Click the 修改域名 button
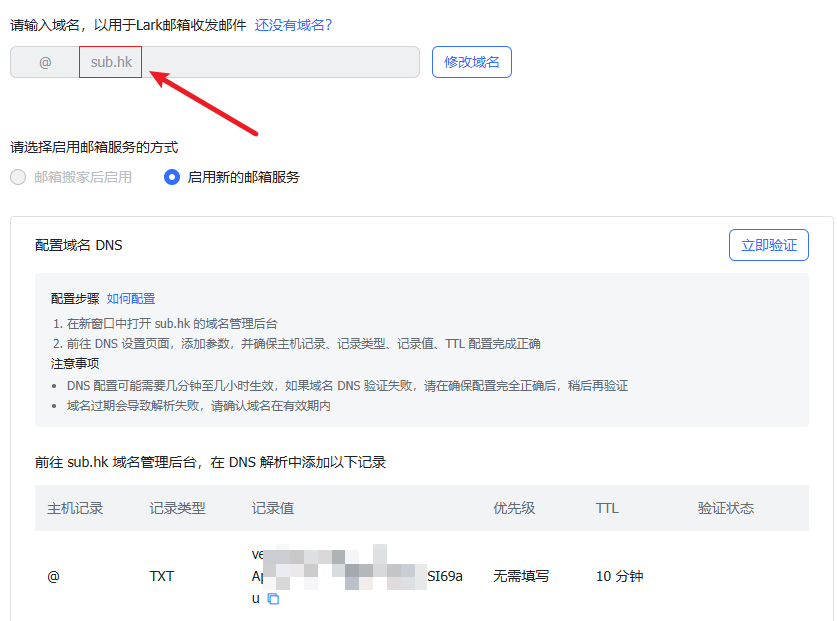 tap(472, 62)
